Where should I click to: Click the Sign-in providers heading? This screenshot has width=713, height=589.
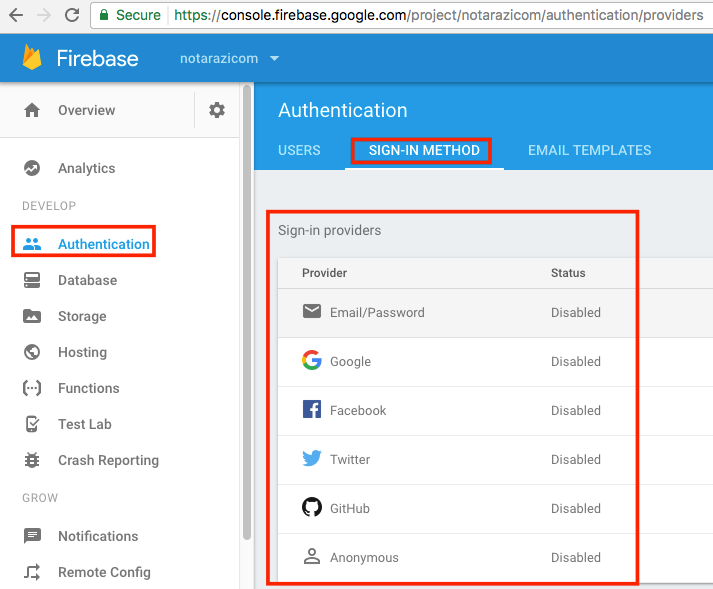click(329, 230)
